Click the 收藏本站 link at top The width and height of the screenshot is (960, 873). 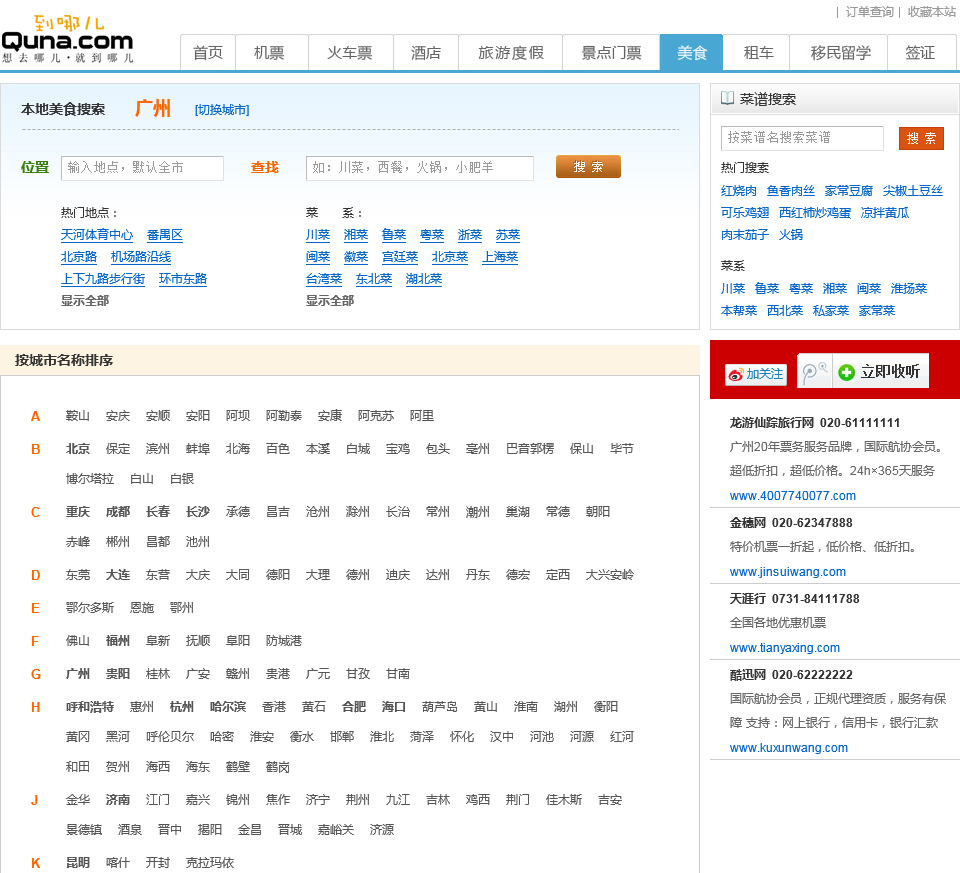coord(932,12)
